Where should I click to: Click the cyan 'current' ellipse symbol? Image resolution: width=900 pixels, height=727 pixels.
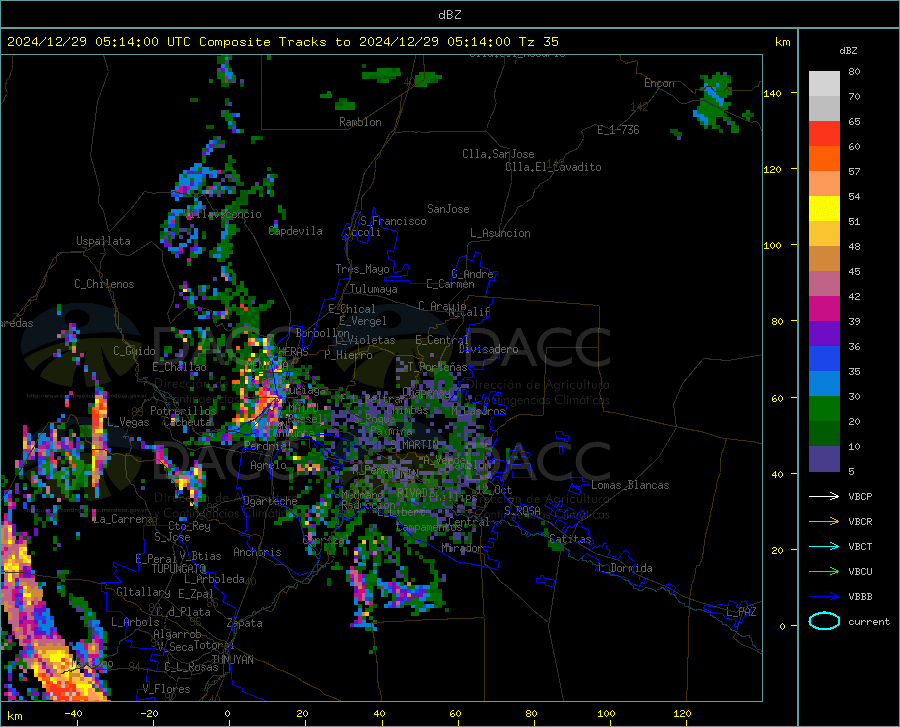824,621
